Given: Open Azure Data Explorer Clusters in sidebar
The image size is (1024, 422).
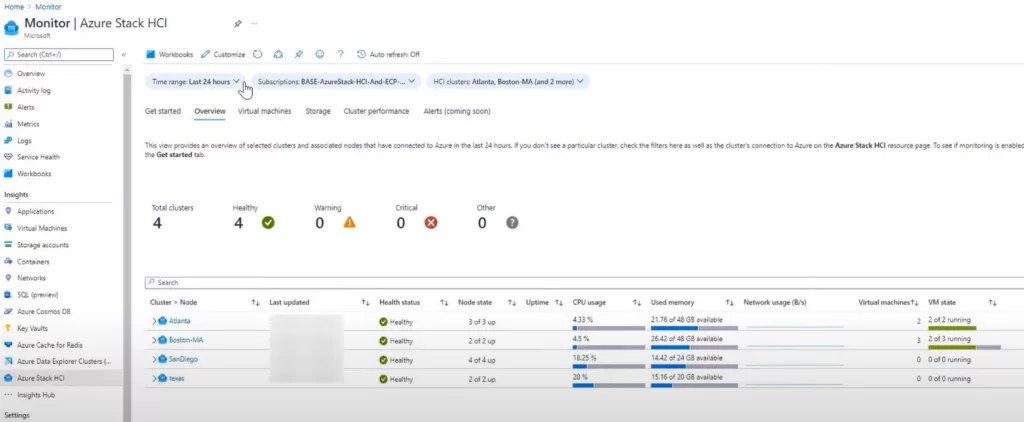Looking at the screenshot, I should (61, 361).
